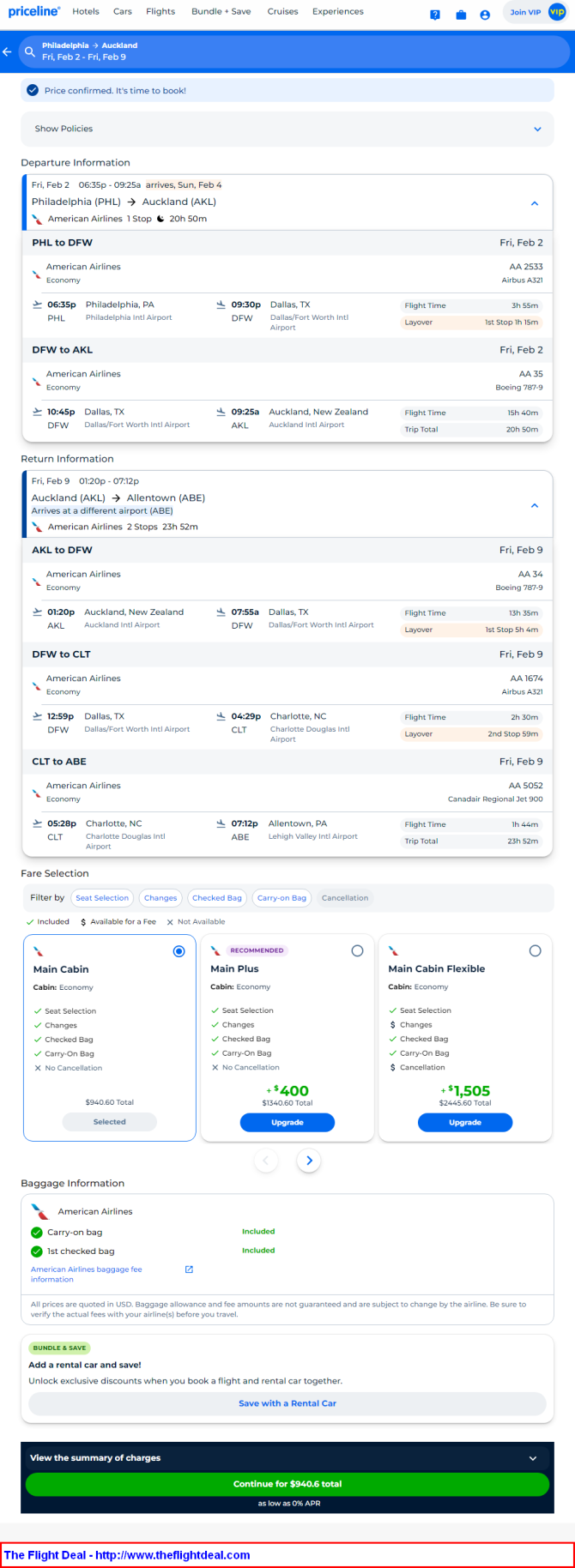Toggle the Checked Bag filter chip
575x1568 pixels.
click(217, 898)
